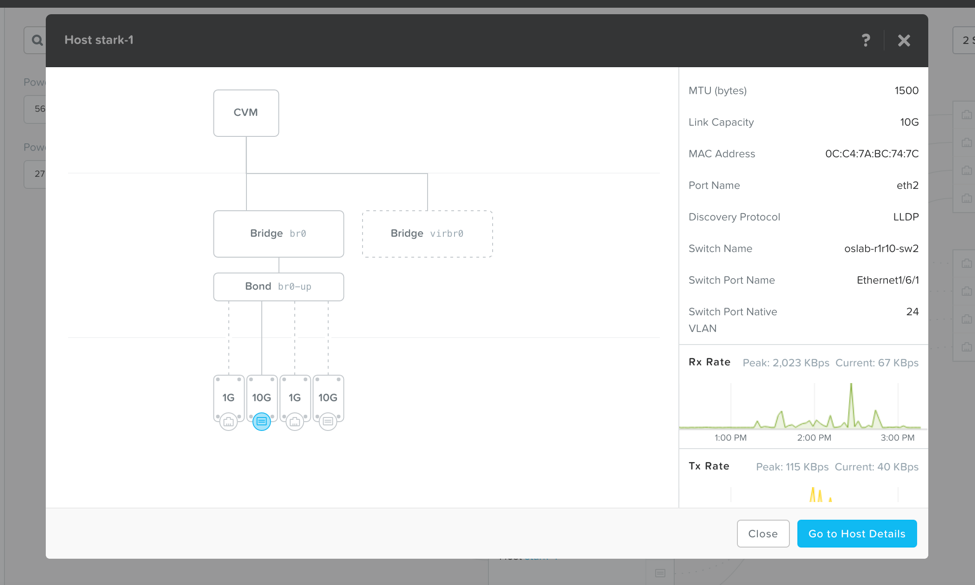Click the first 1G port card
Viewport: 975px width, 585px height.
(x=229, y=397)
